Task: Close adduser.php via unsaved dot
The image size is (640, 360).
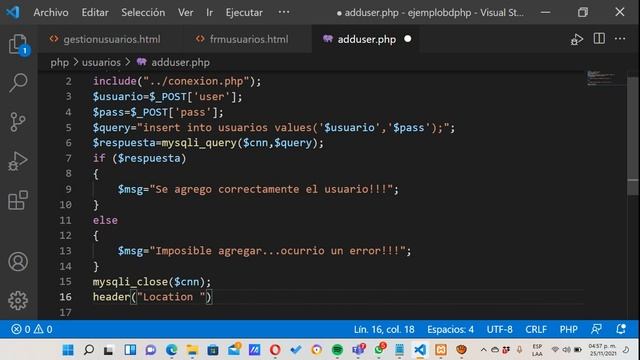Action: point(407,39)
